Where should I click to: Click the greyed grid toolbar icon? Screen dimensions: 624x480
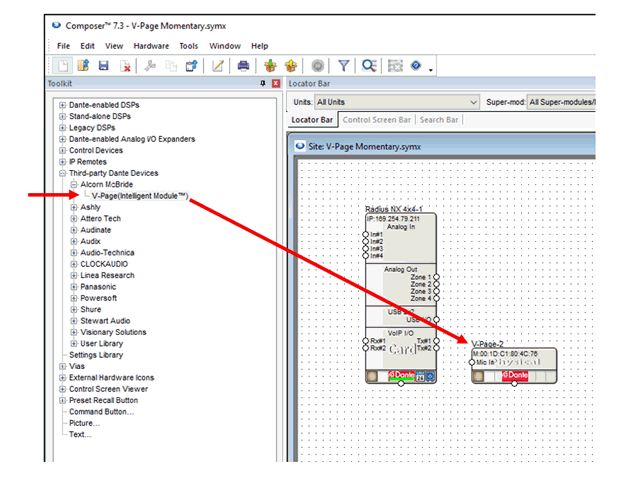(395, 66)
